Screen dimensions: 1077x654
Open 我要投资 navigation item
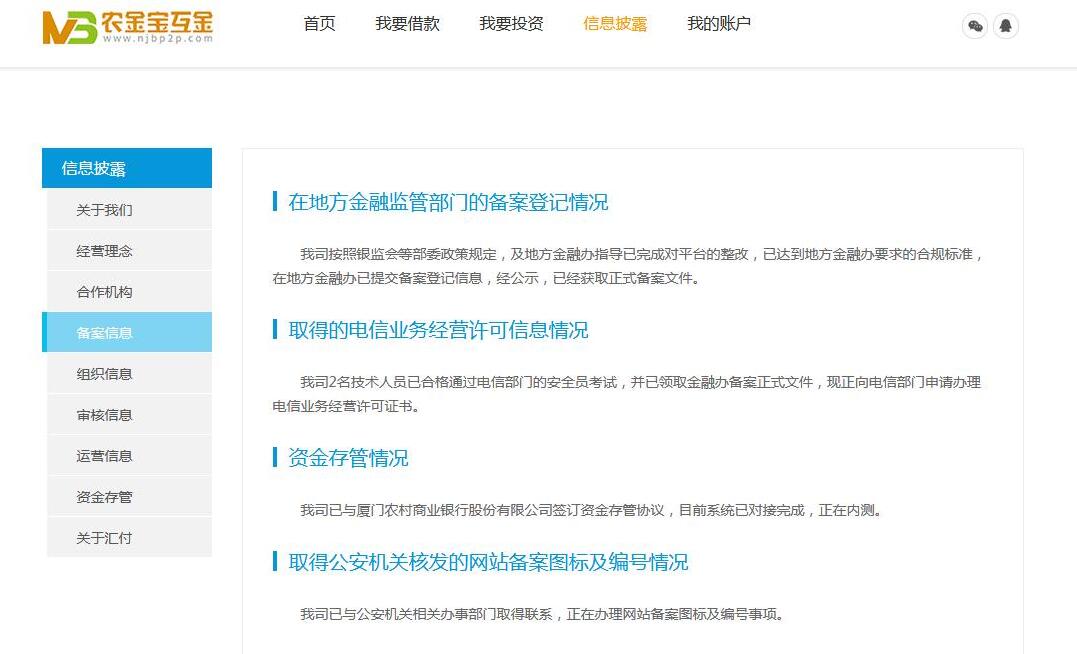[x=511, y=24]
